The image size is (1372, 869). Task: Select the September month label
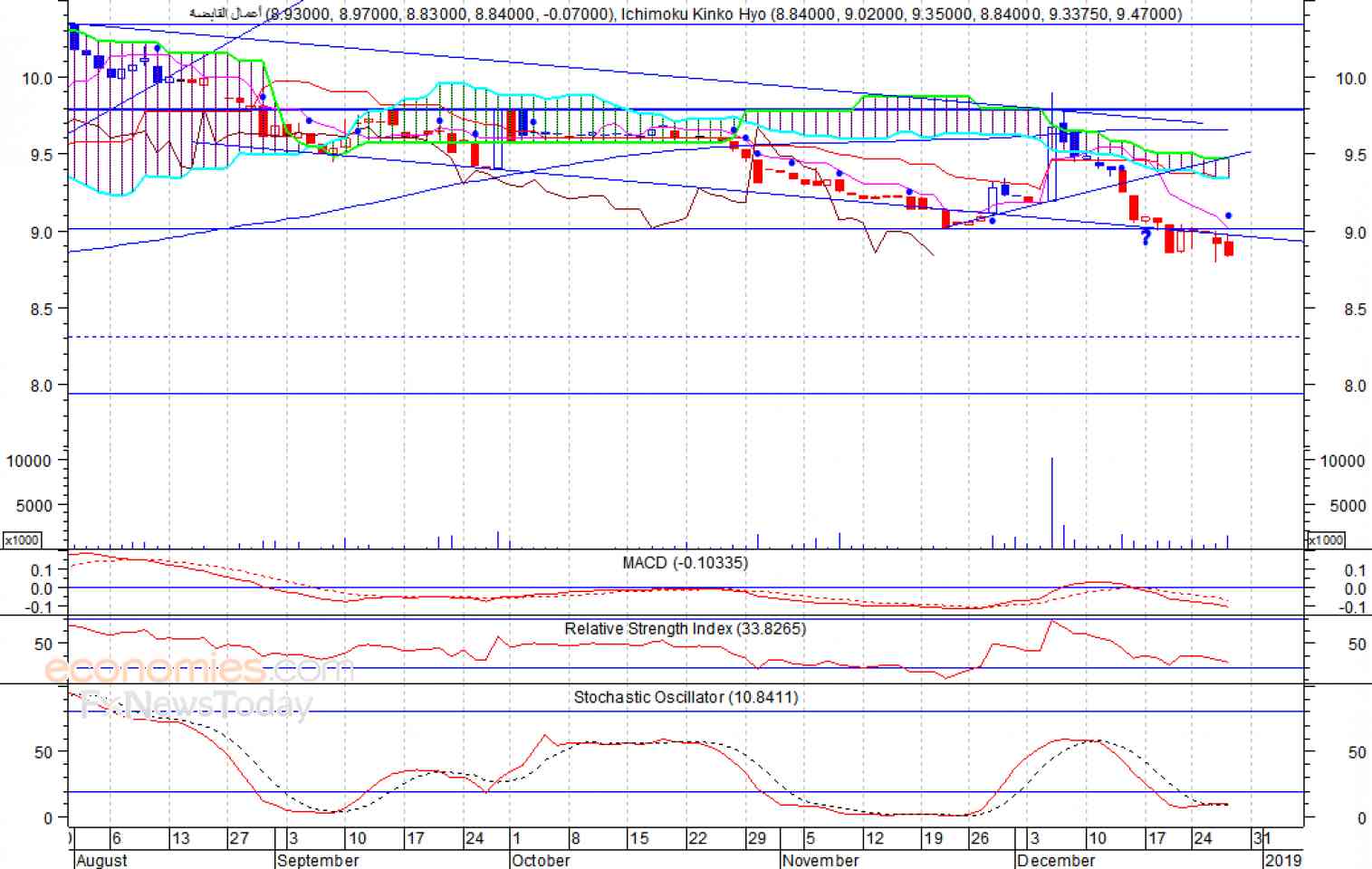318,860
